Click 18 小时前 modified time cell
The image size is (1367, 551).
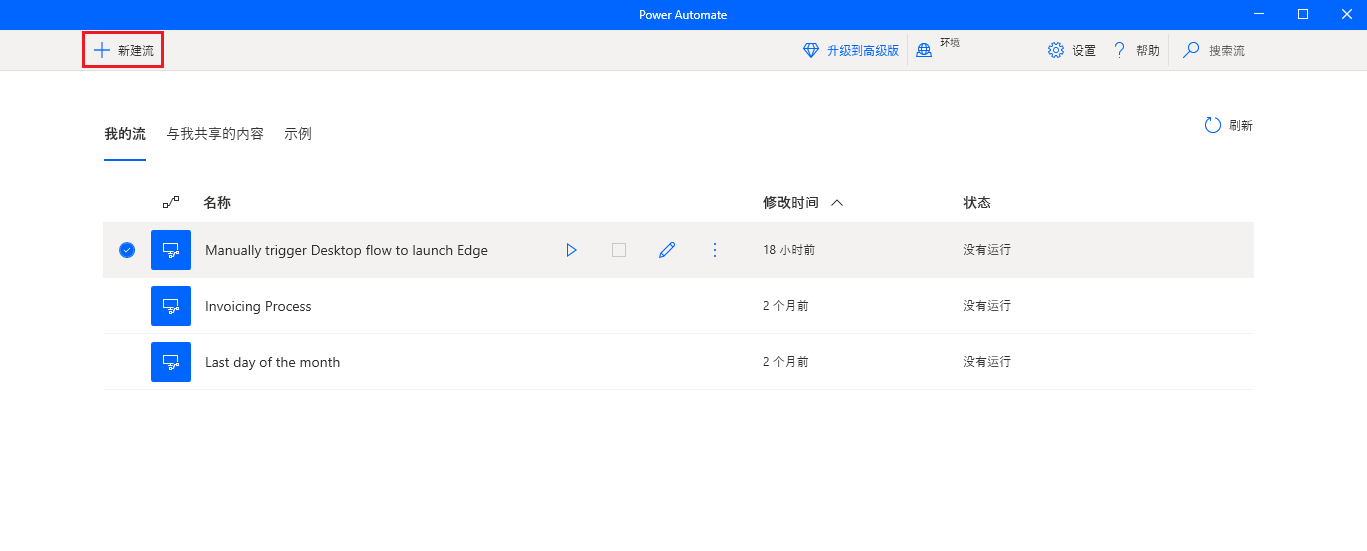click(789, 250)
